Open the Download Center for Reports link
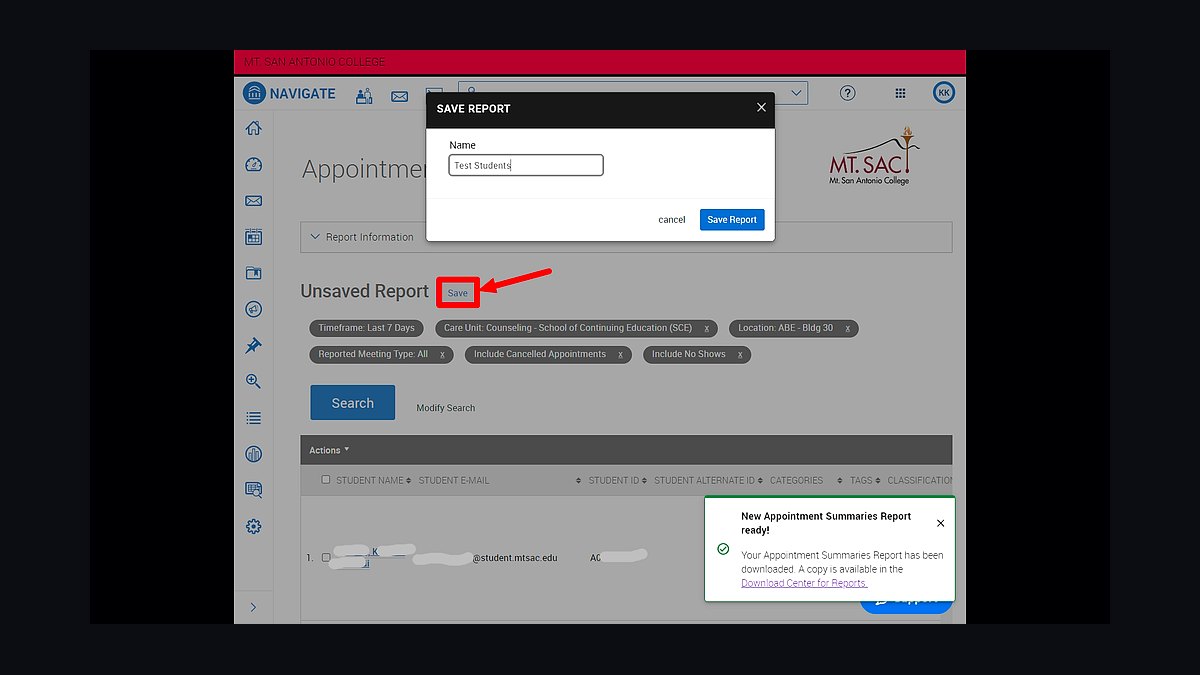 804,583
